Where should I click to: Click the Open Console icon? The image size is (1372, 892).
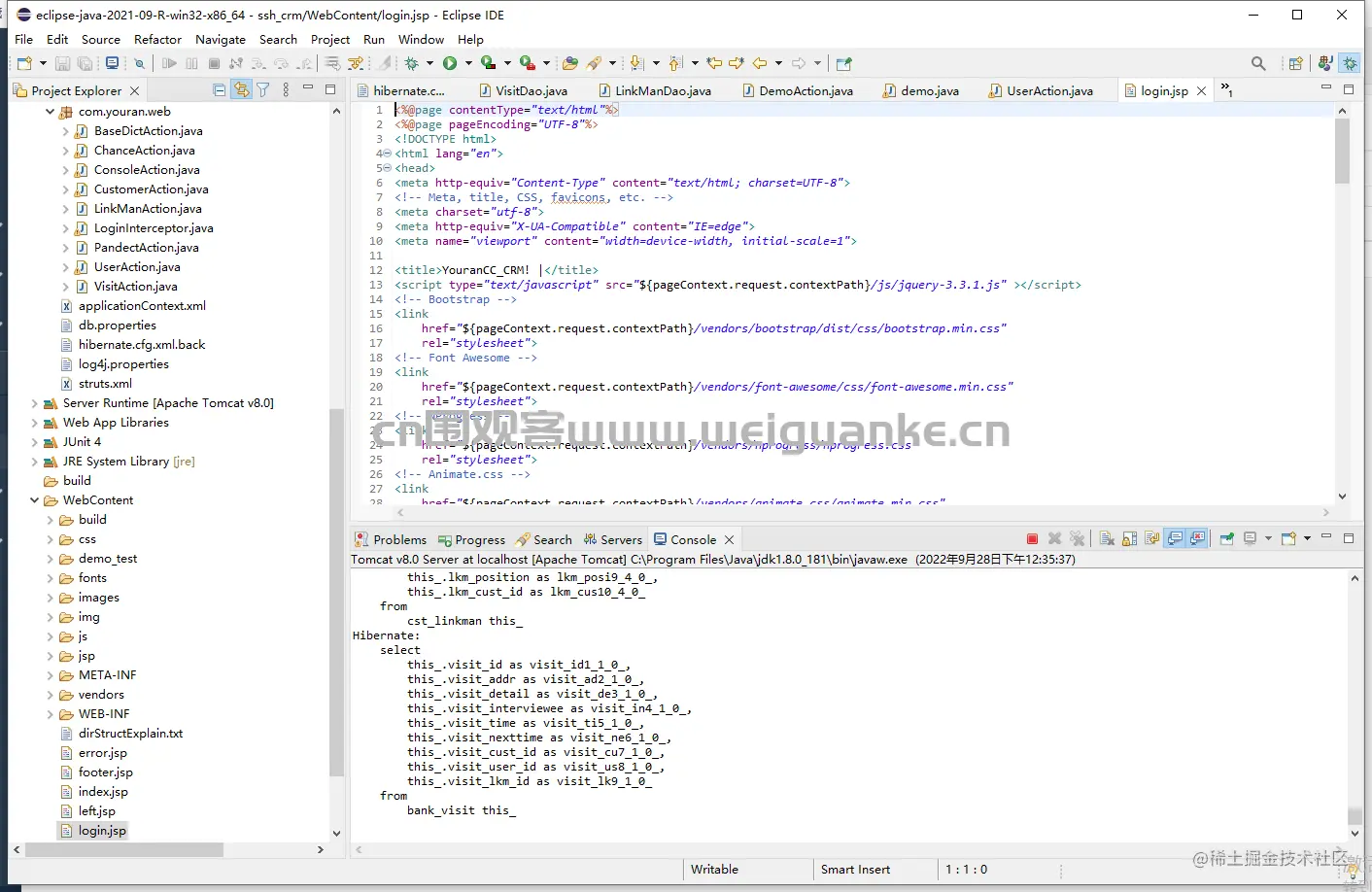(x=1289, y=538)
